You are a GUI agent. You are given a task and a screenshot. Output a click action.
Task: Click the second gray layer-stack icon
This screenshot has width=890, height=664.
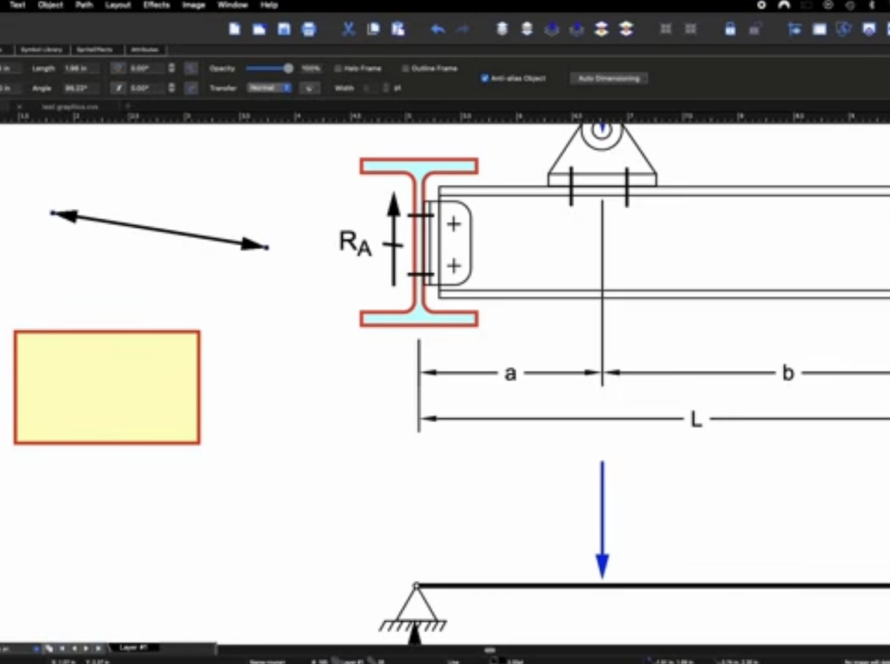[527, 29]
